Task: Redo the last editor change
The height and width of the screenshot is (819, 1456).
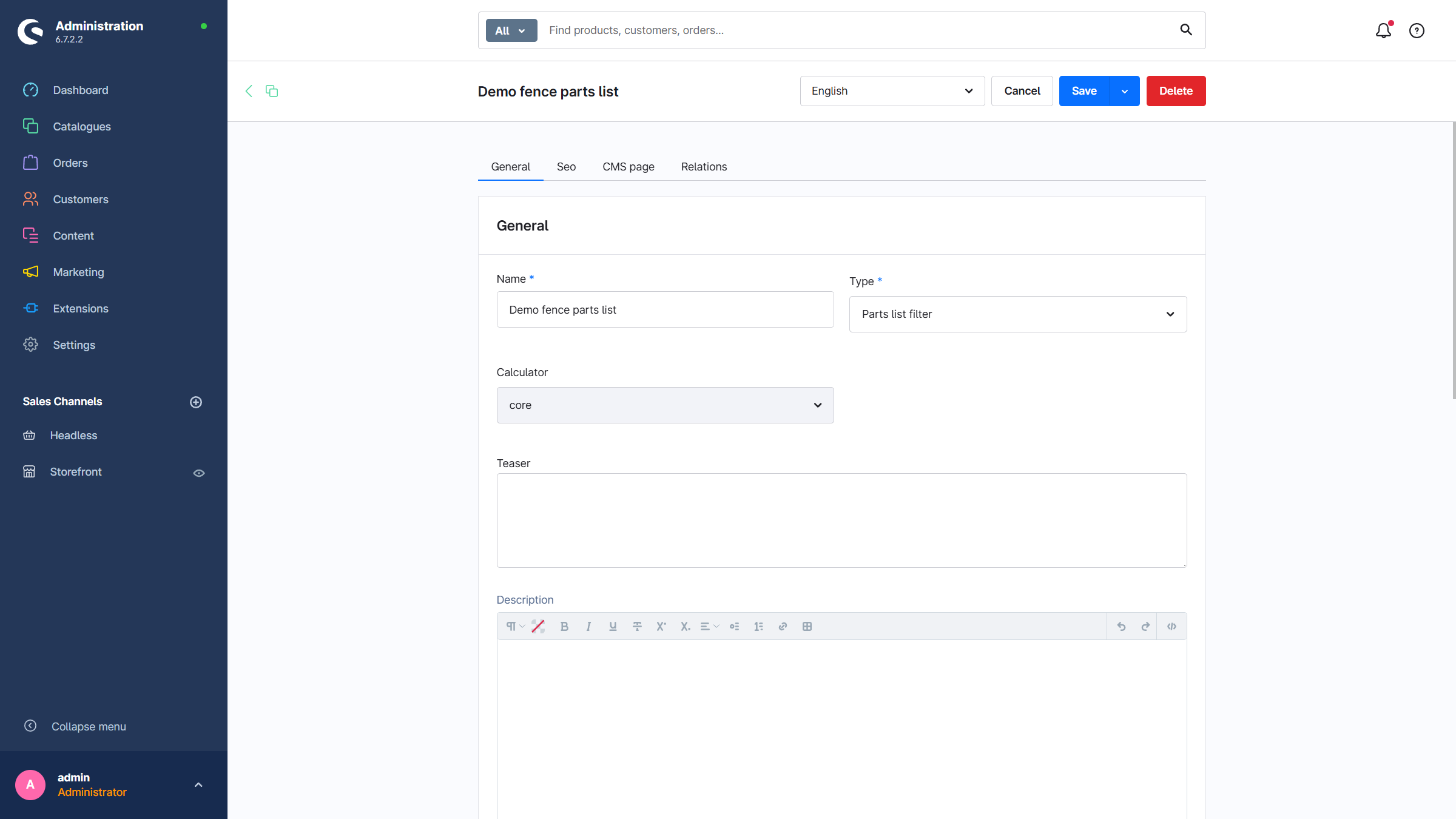Action: [1145, 627]
